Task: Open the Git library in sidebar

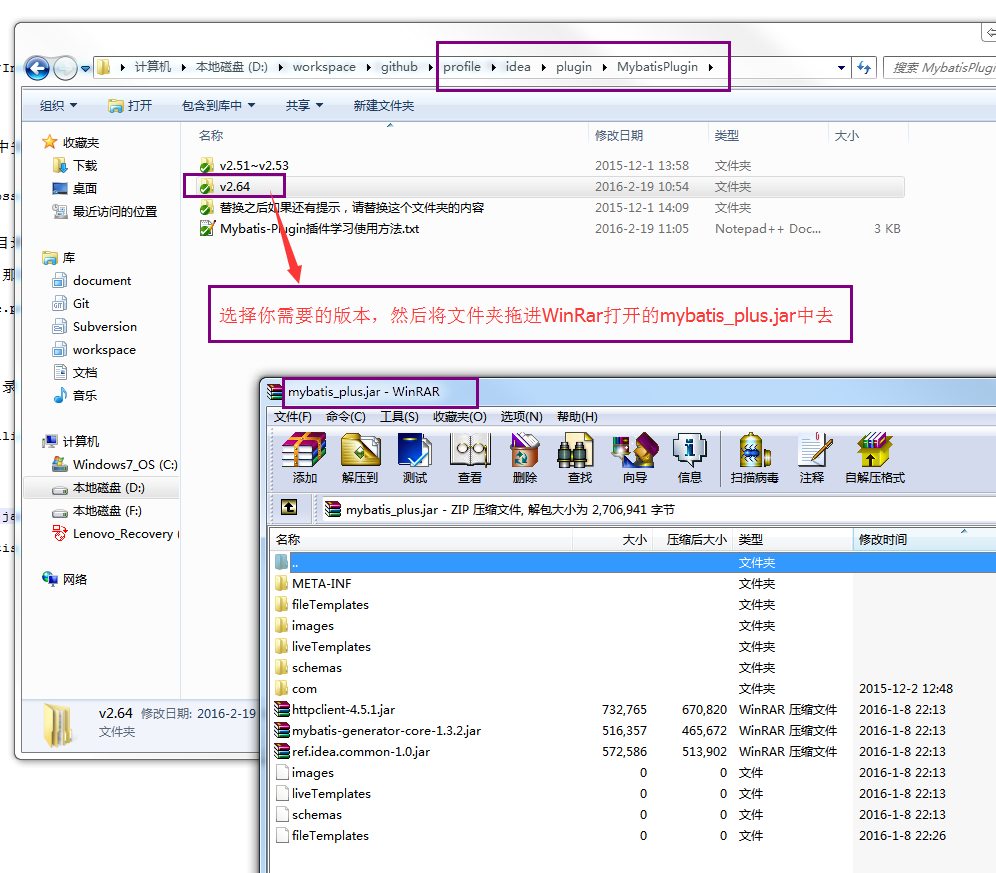Action: coord(71,304)
